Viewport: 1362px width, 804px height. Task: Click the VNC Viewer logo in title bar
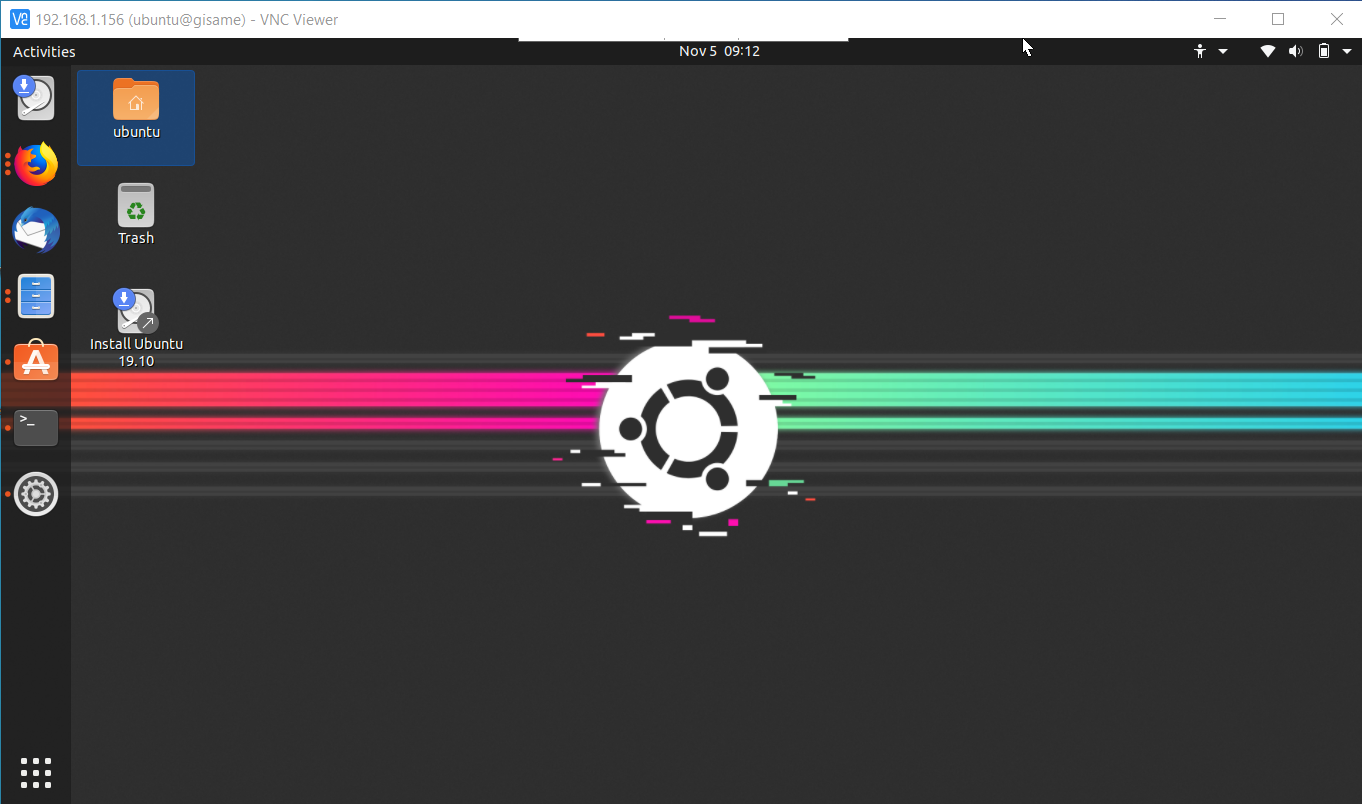19,19
